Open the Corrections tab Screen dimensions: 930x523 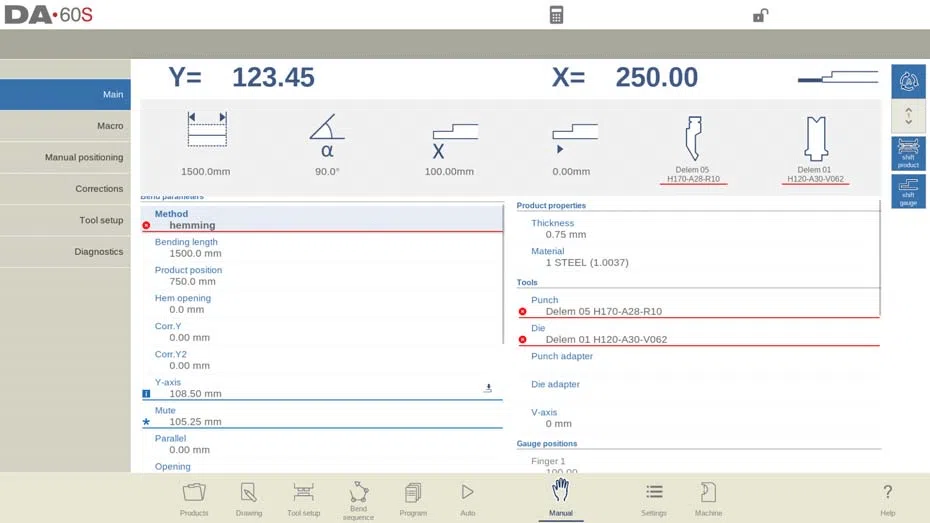point(65,189)
